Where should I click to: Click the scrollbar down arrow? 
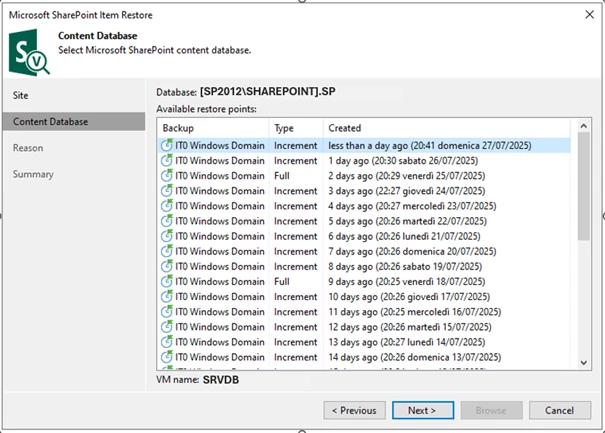(x=584, y=363)
